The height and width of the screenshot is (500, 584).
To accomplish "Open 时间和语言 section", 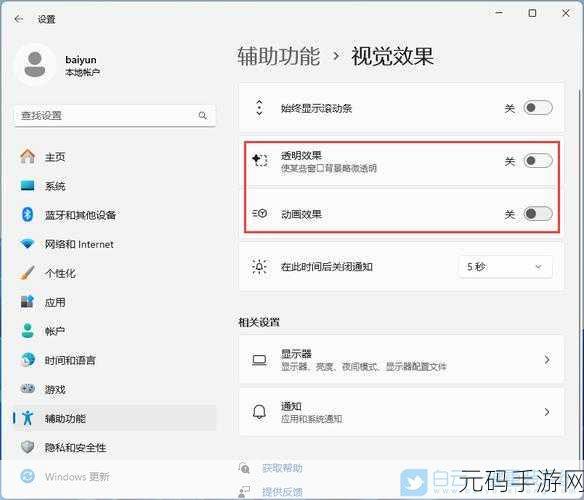I will point(115,360).
